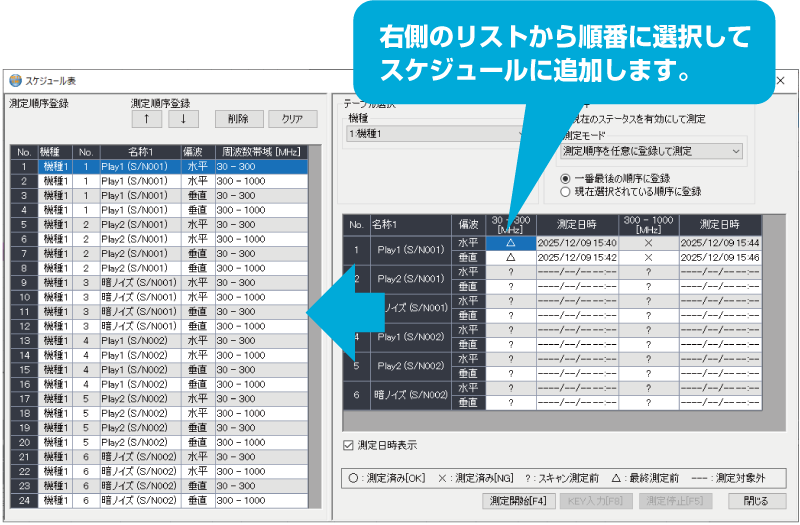Select schedule row 1 Play1 水平 30-300

tap(159, 167)
